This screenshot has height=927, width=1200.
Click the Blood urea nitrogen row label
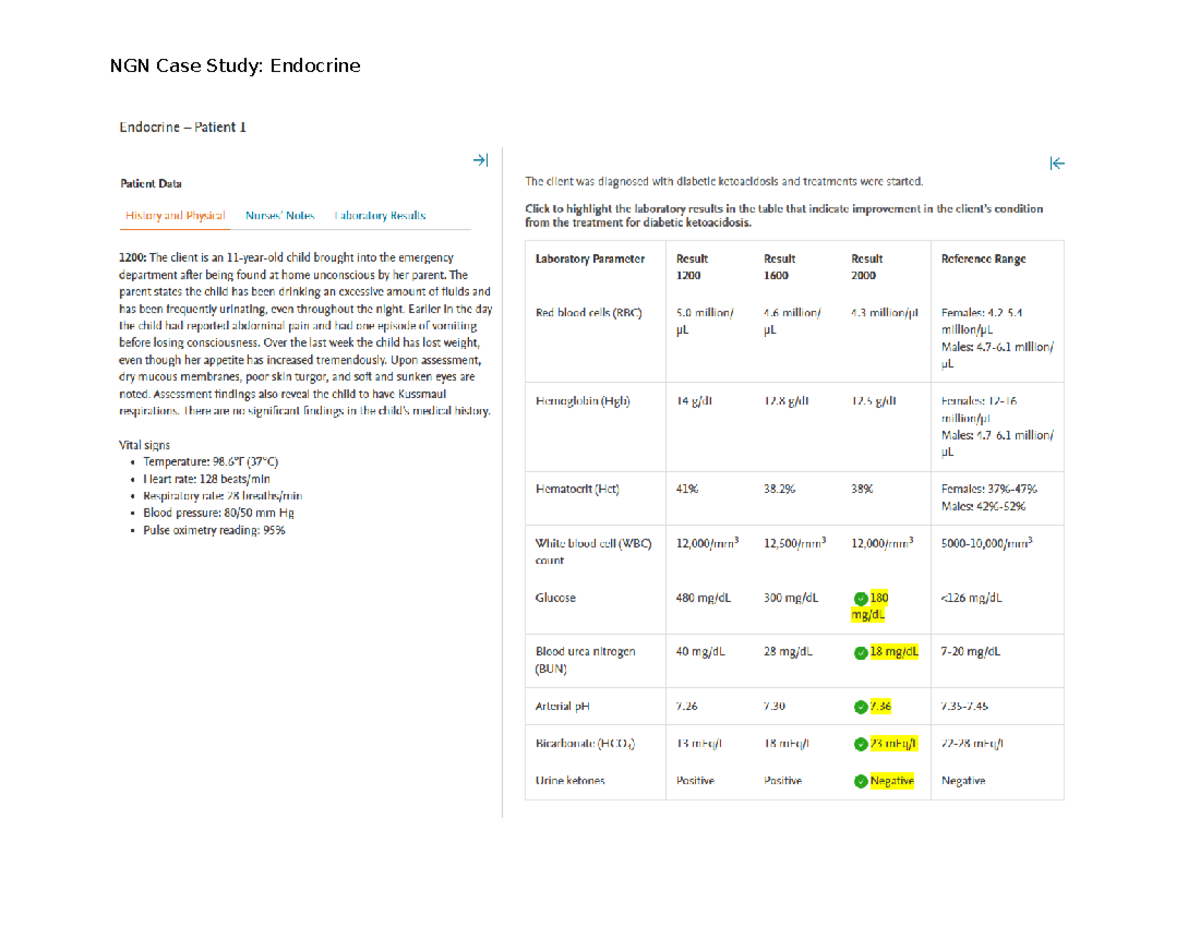[x=586, y=660]
